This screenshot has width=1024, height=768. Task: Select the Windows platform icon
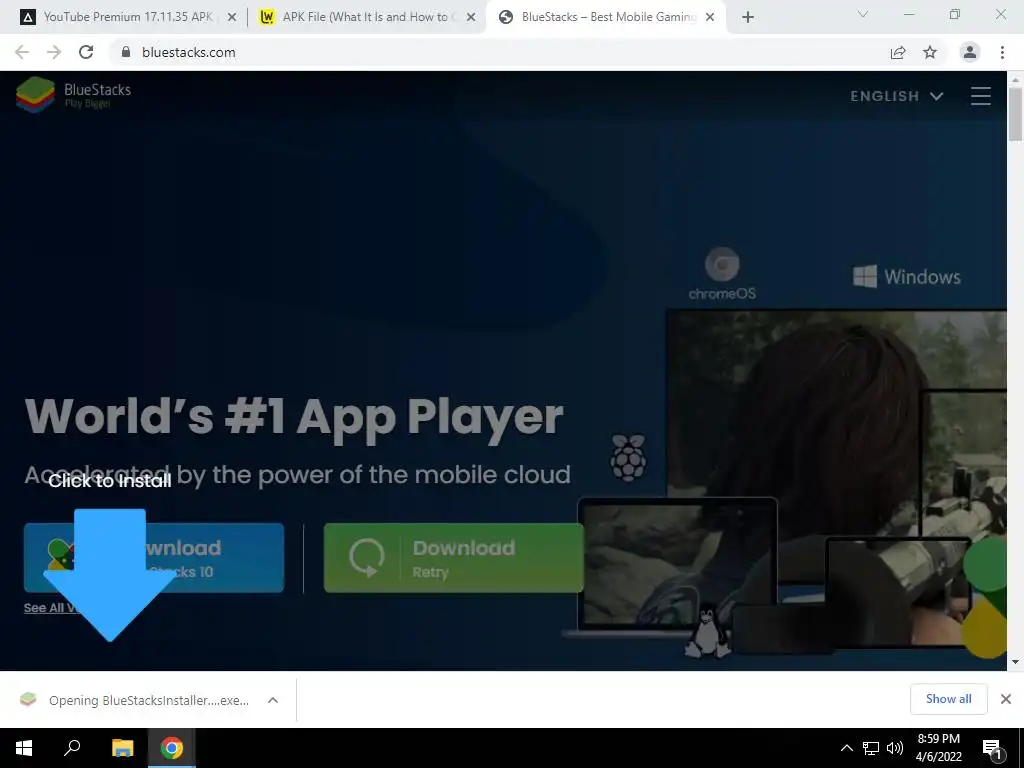click(x=907, y=276)
